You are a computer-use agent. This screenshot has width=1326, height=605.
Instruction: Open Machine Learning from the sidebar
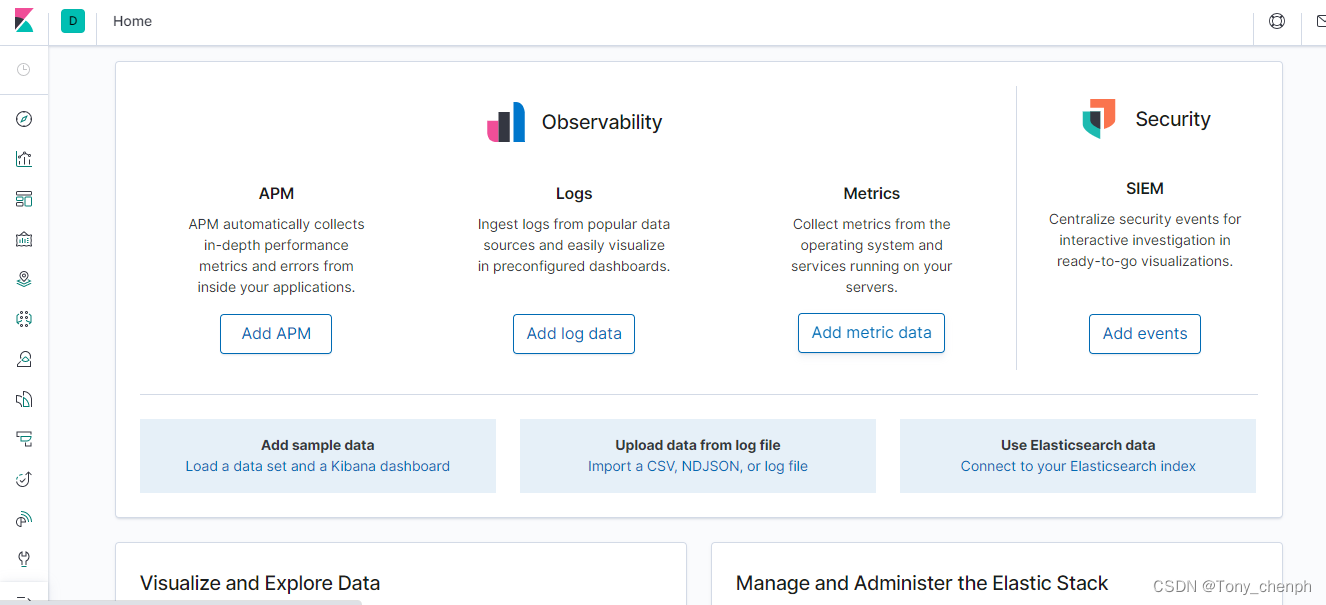(24, 319)
